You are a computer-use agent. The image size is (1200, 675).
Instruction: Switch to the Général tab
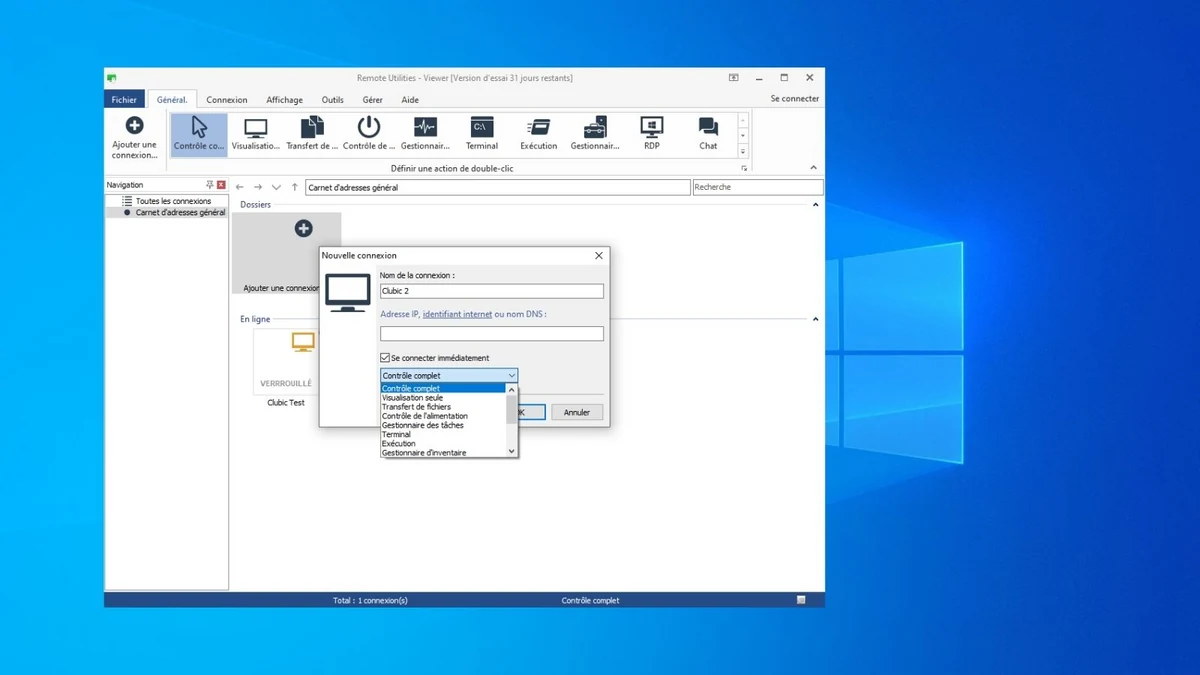tap(172, 100)
